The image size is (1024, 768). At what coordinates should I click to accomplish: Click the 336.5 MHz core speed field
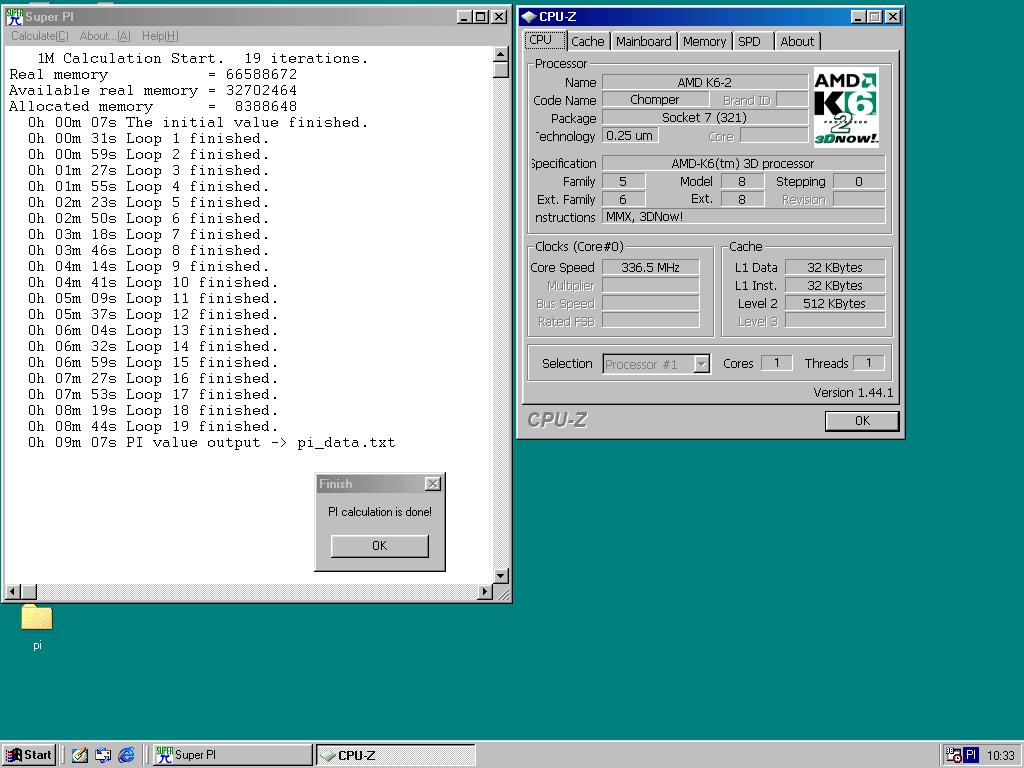(650, 267)
